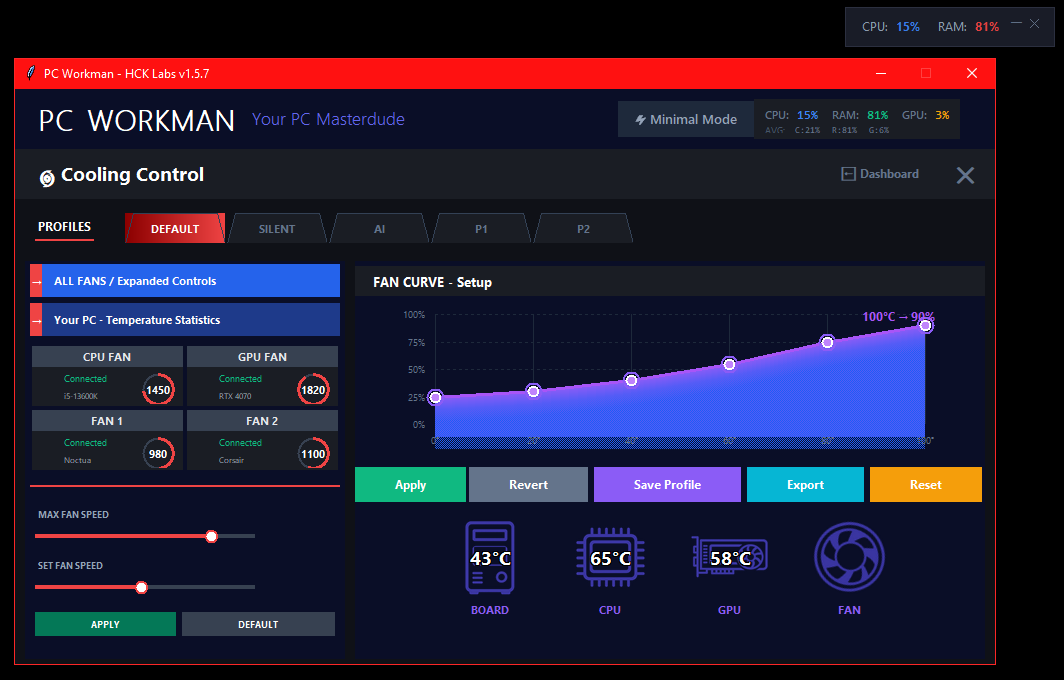Viewport: 1064px width, 680px height.
Task: Click the CPU FAN gauge showing 1450 RPM
Action: [158, 389]
